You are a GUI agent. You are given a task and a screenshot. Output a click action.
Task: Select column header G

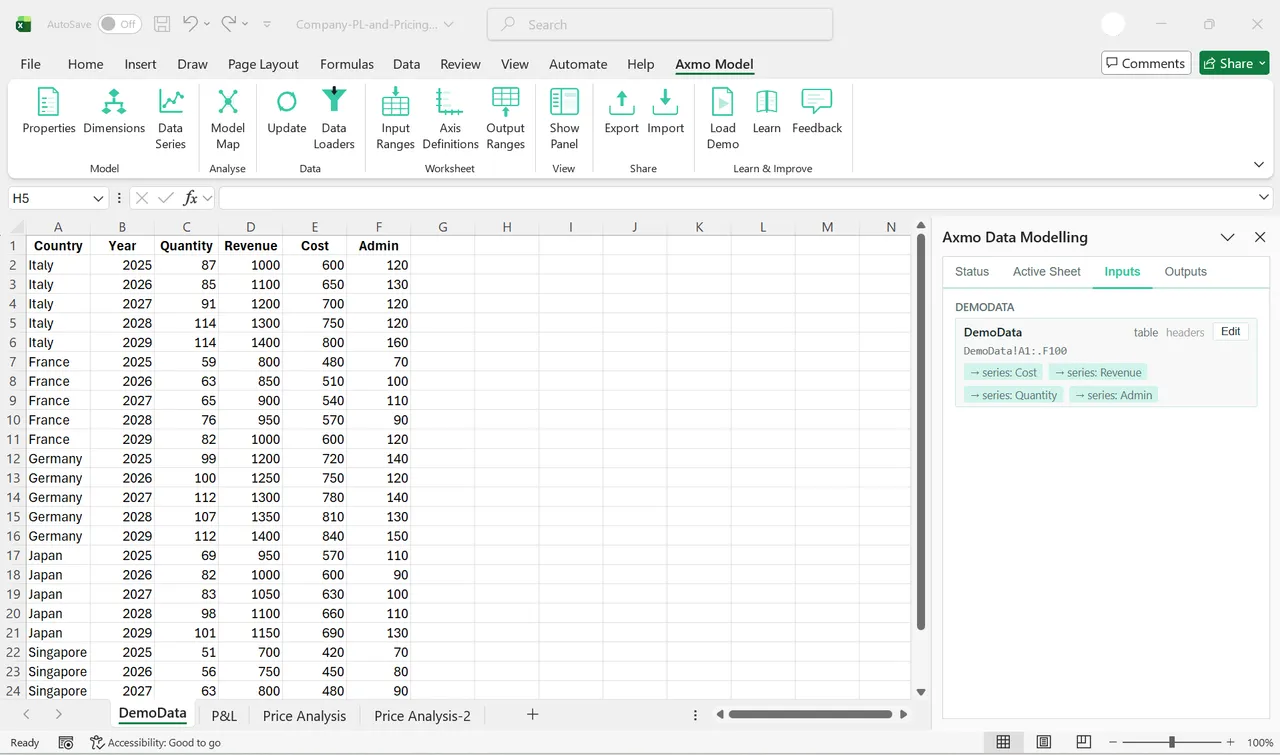442,227
